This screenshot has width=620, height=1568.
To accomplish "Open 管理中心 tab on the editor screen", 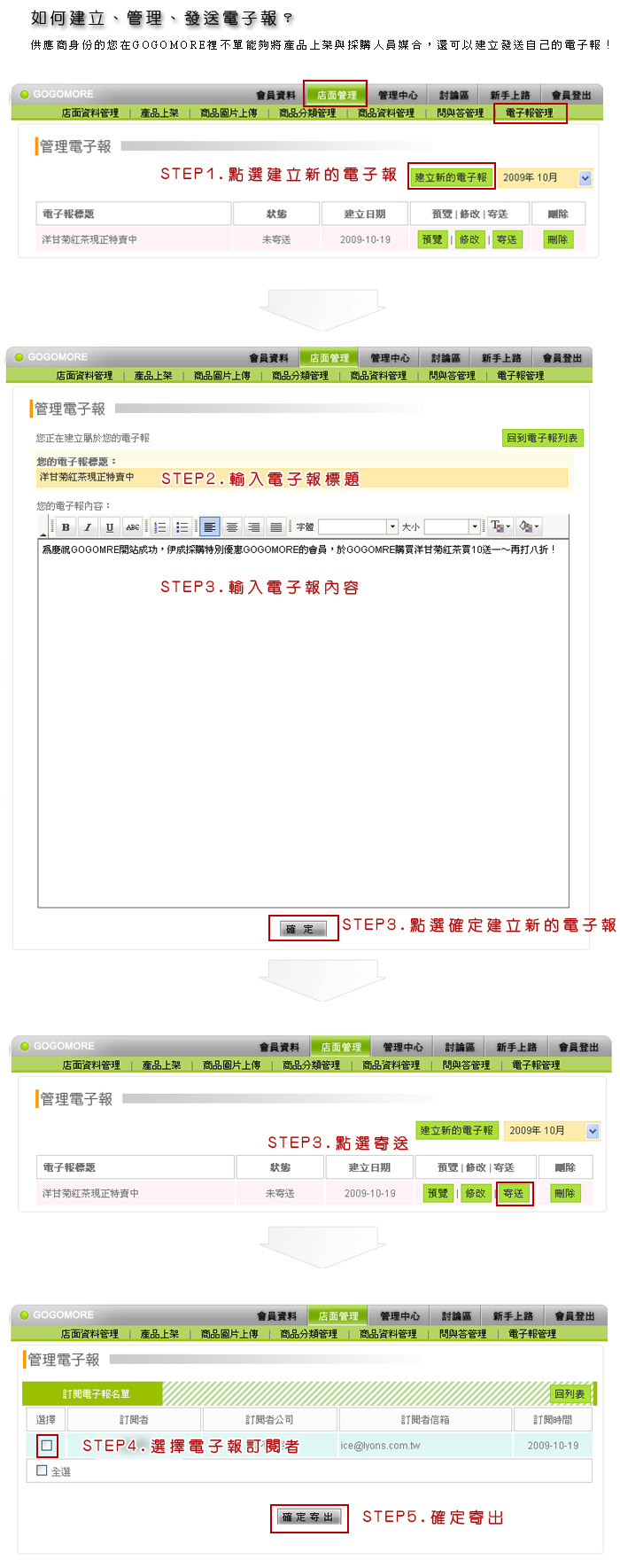I will [391, 358].
